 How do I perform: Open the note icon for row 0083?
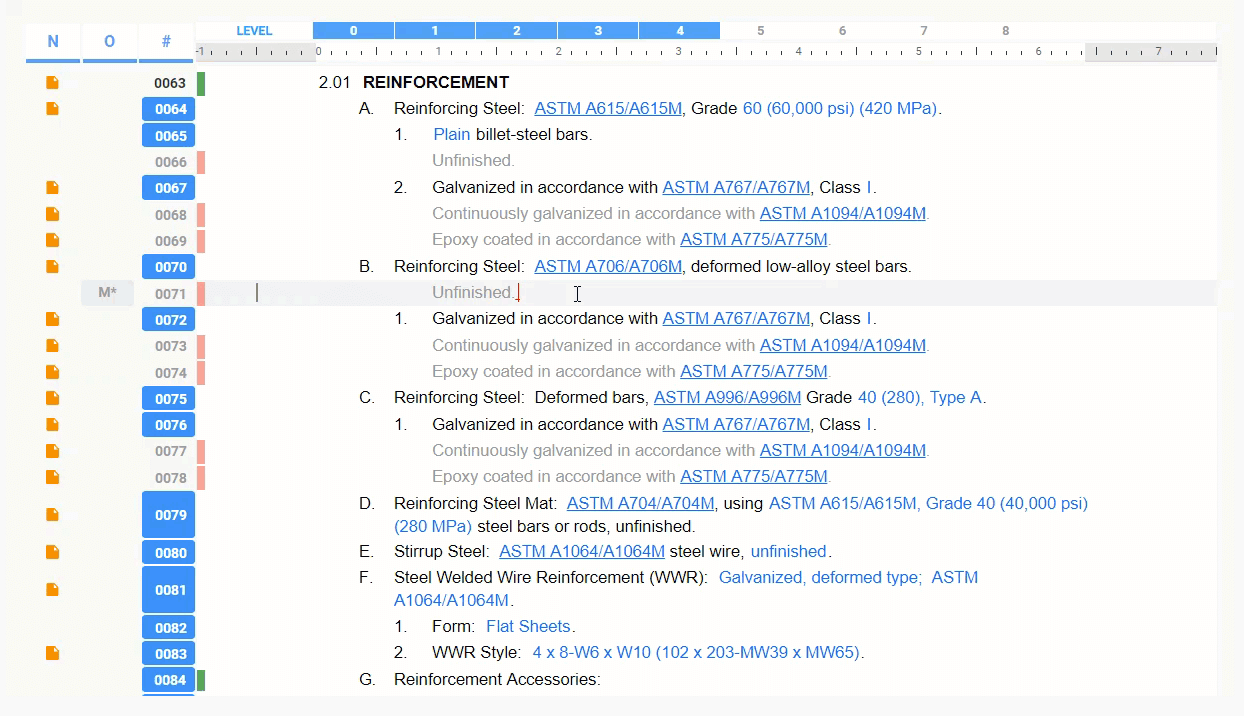click(x=53, y=653)
